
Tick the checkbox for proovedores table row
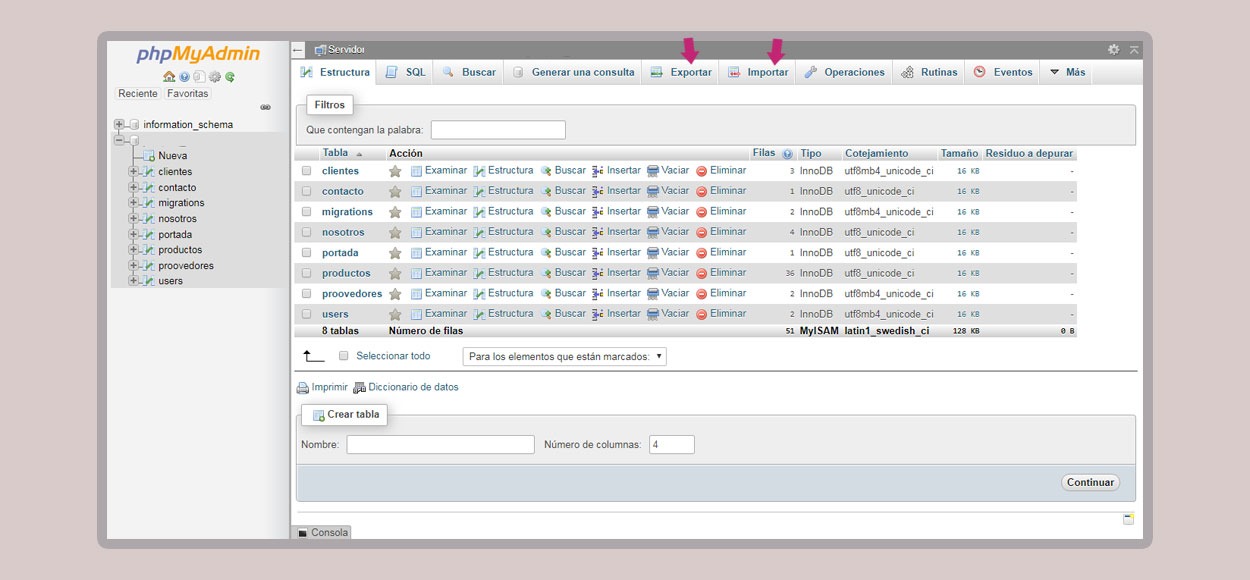coord(307,294)
